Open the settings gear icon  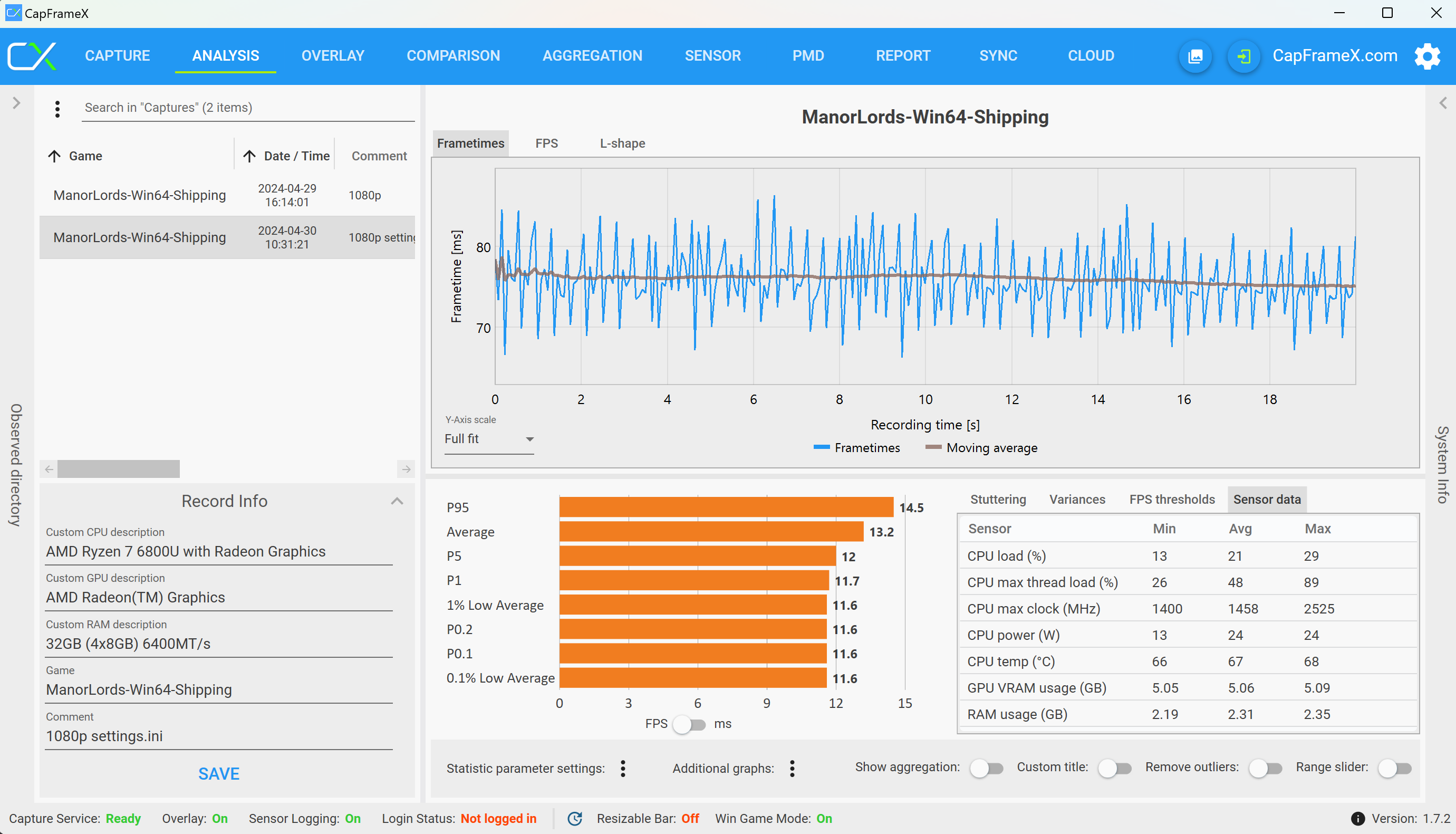(x=1427, y=56)
